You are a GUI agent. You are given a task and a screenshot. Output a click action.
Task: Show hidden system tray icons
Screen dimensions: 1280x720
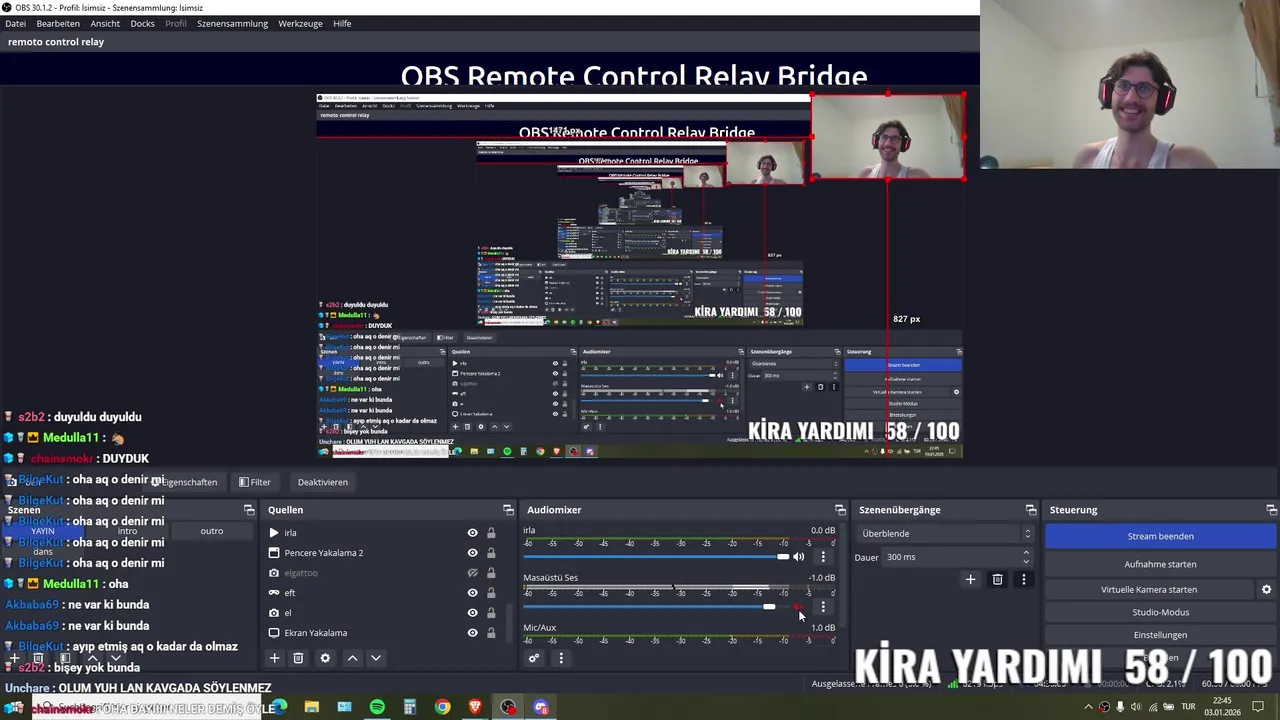(x=1088, y=707)
